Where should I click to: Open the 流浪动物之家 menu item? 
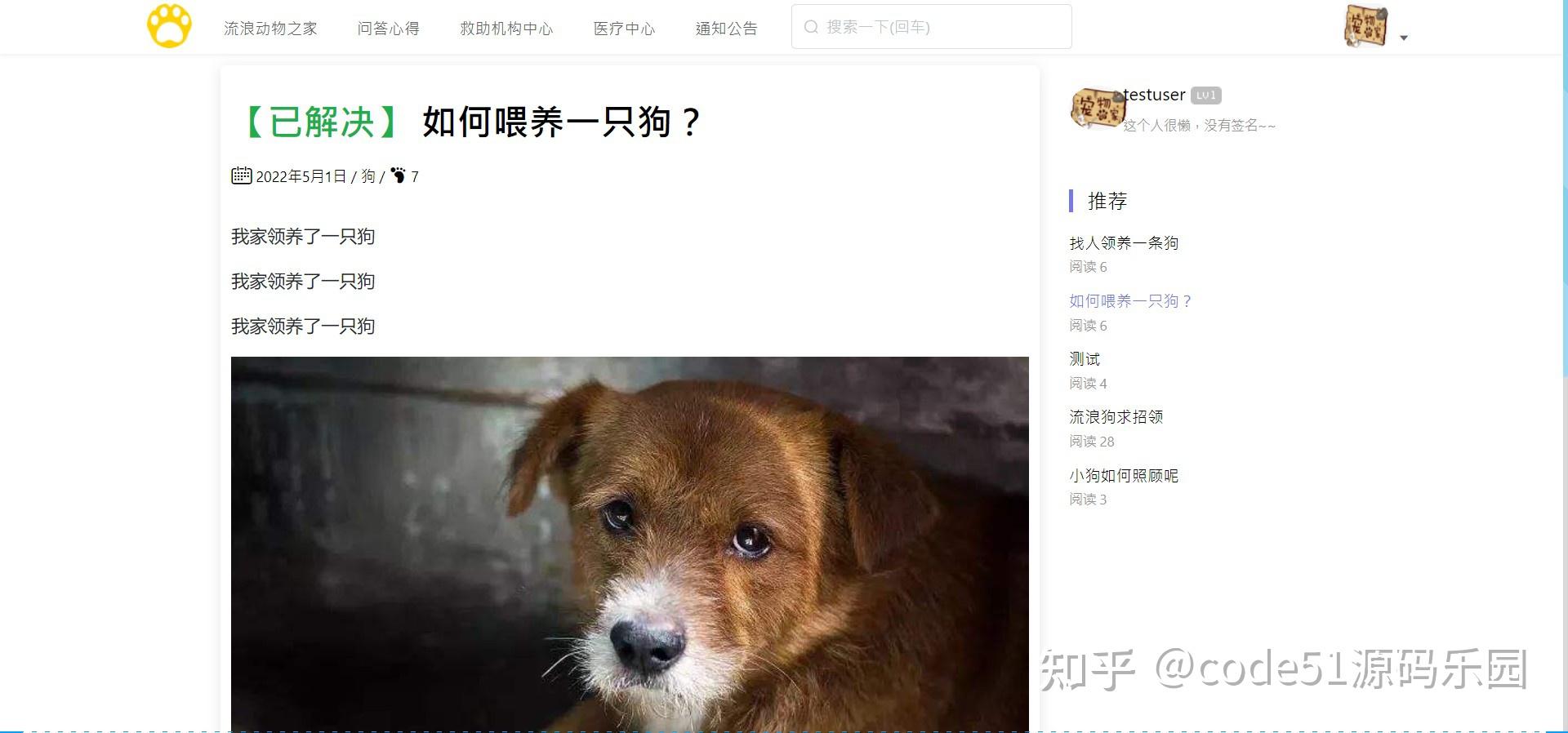(x=270, y=29)
